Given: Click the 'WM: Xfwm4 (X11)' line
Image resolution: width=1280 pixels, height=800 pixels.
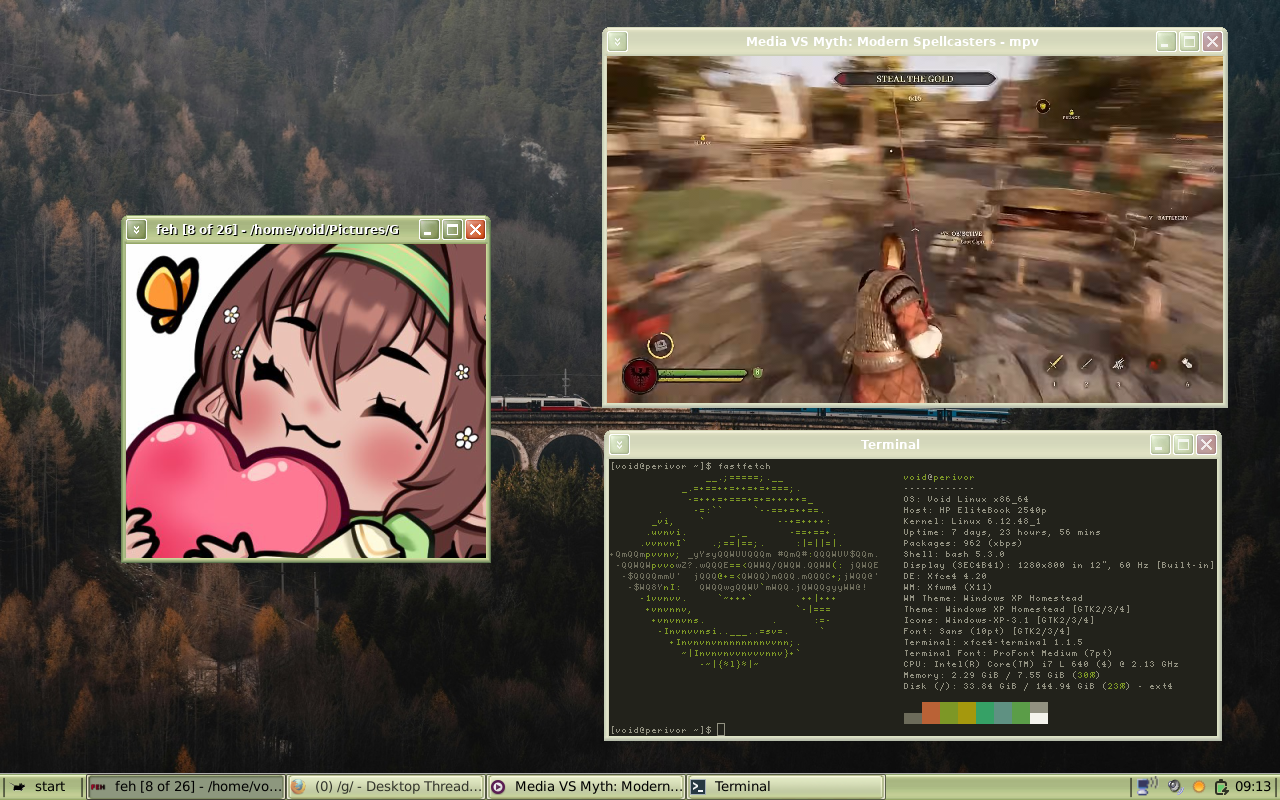Looking at the screenshot, I should 948,587.
